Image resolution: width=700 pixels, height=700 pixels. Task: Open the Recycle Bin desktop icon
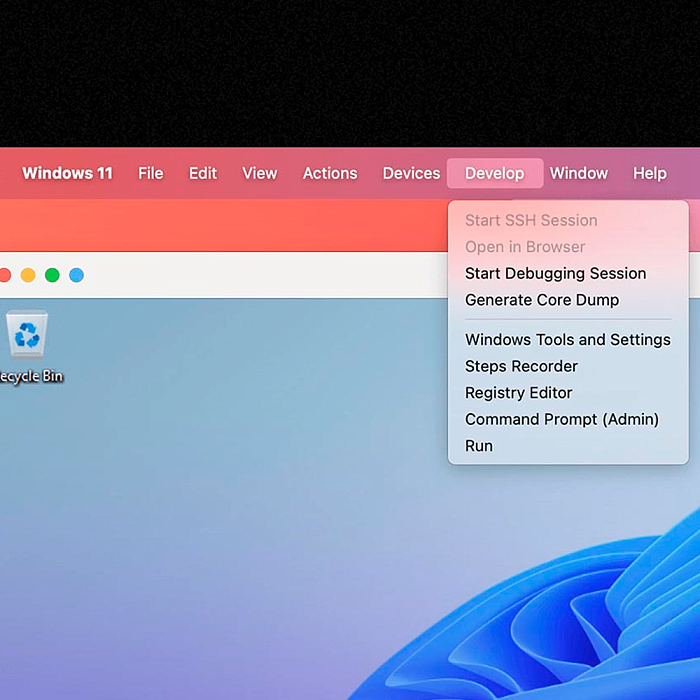[x=27, y=337]
